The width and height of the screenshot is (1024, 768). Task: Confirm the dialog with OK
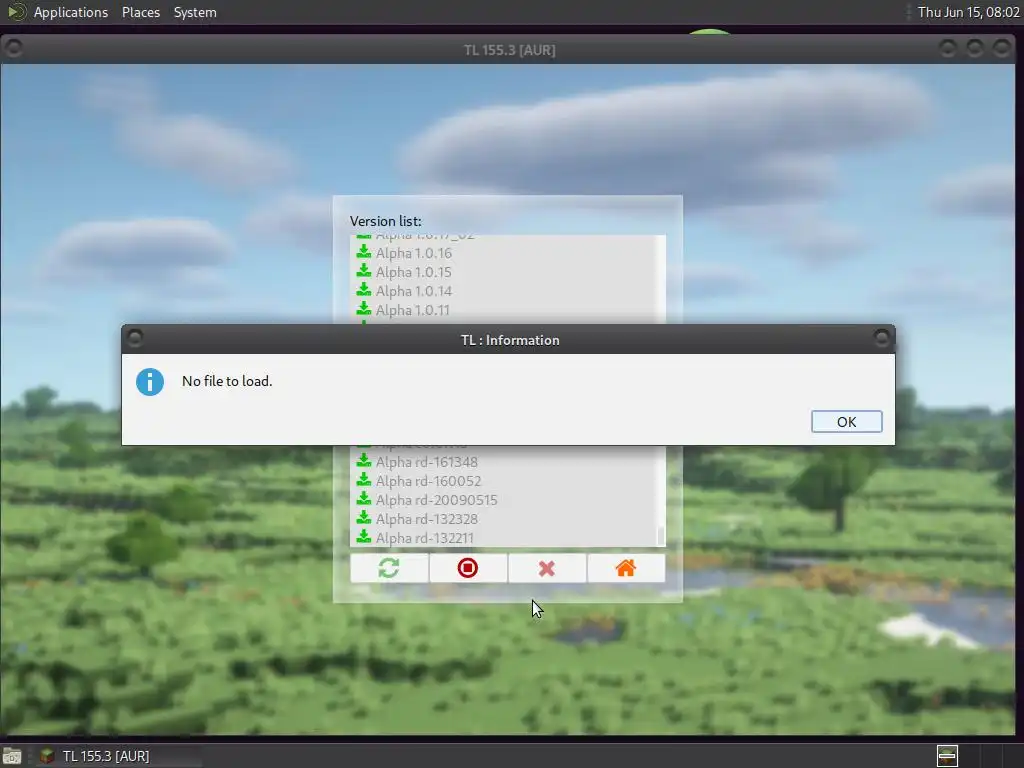846,421
